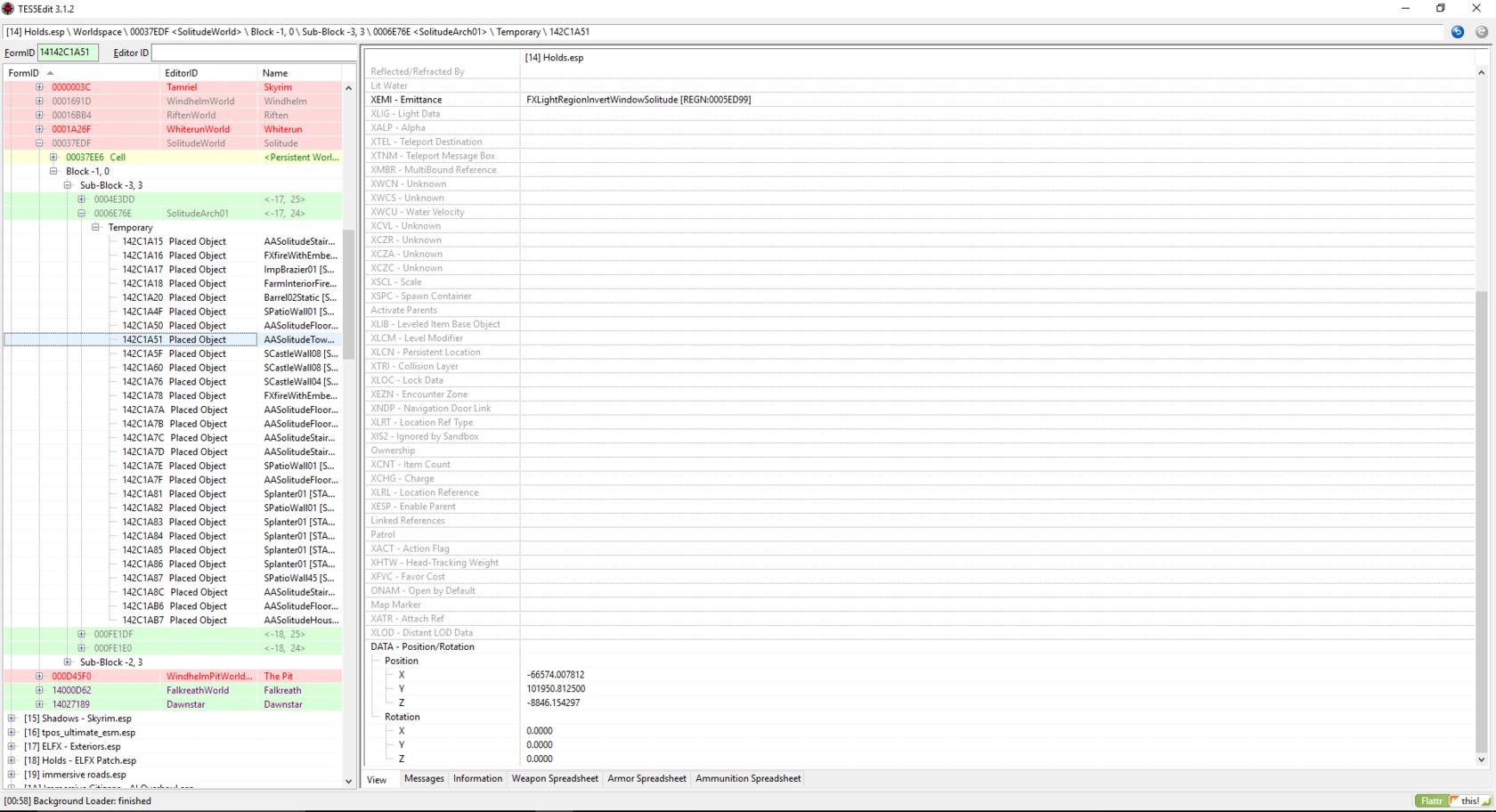Click the Position X value -66574.007812
Image resolution: width=1496 pixels, height=812 pixels.
(x=556, y=675)
